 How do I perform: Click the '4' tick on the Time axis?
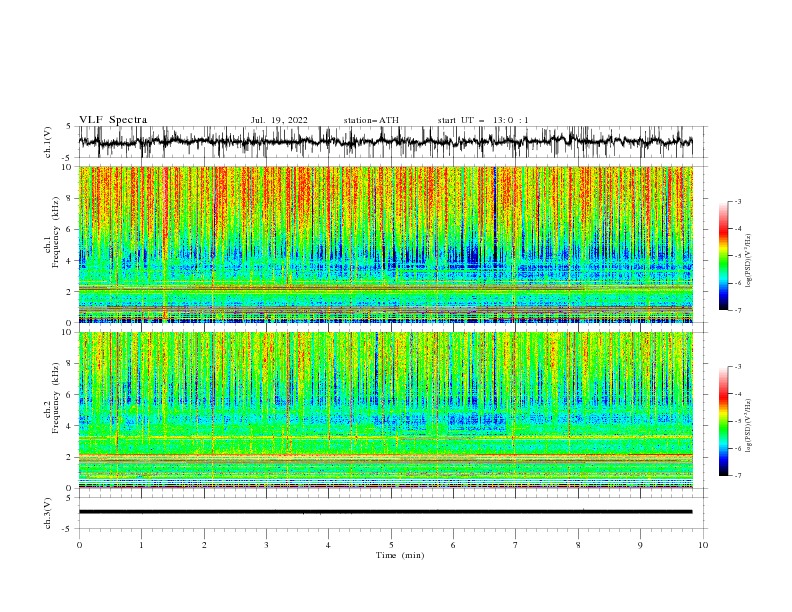point(329,545)
